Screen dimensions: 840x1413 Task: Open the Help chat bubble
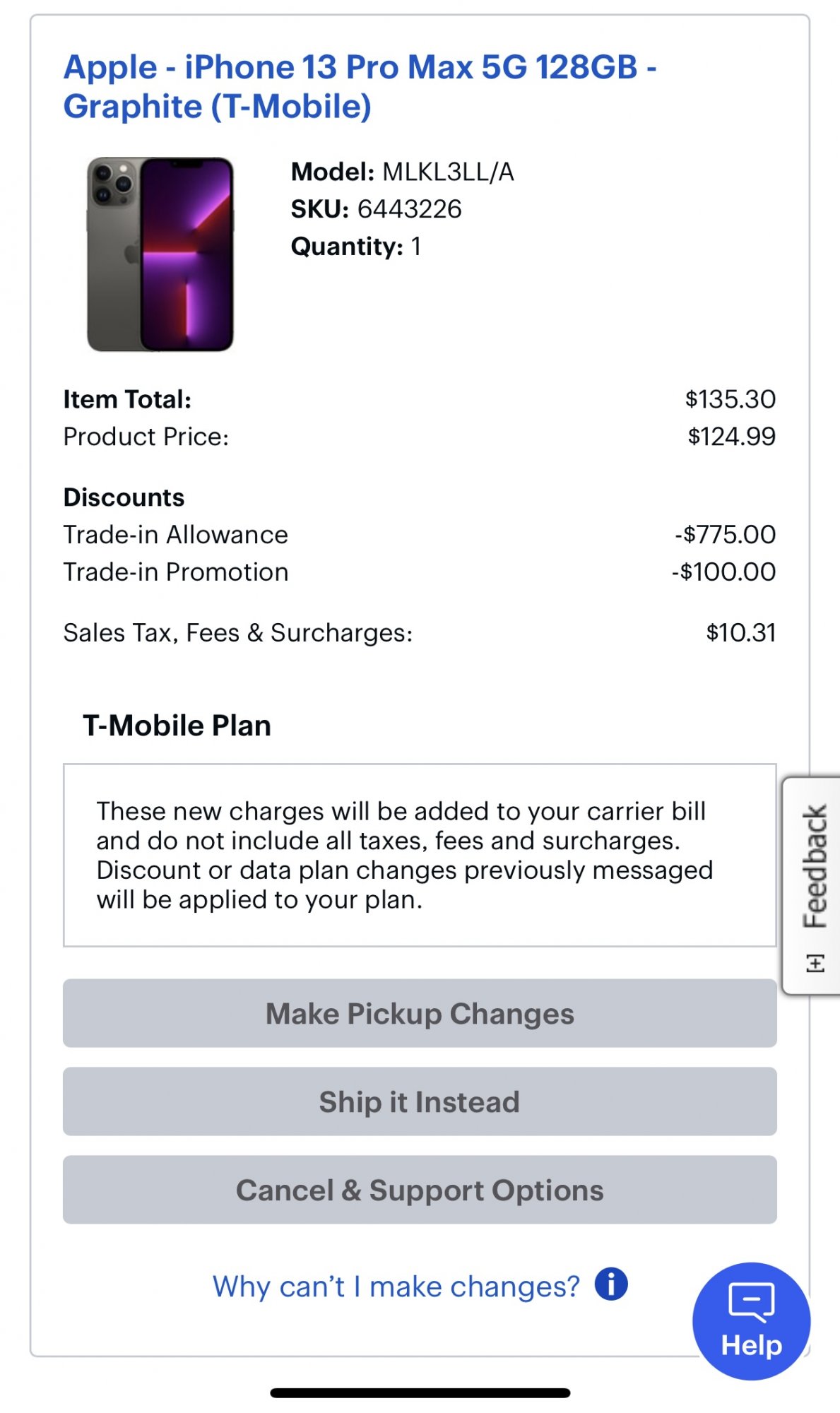tap(751, 1320)
